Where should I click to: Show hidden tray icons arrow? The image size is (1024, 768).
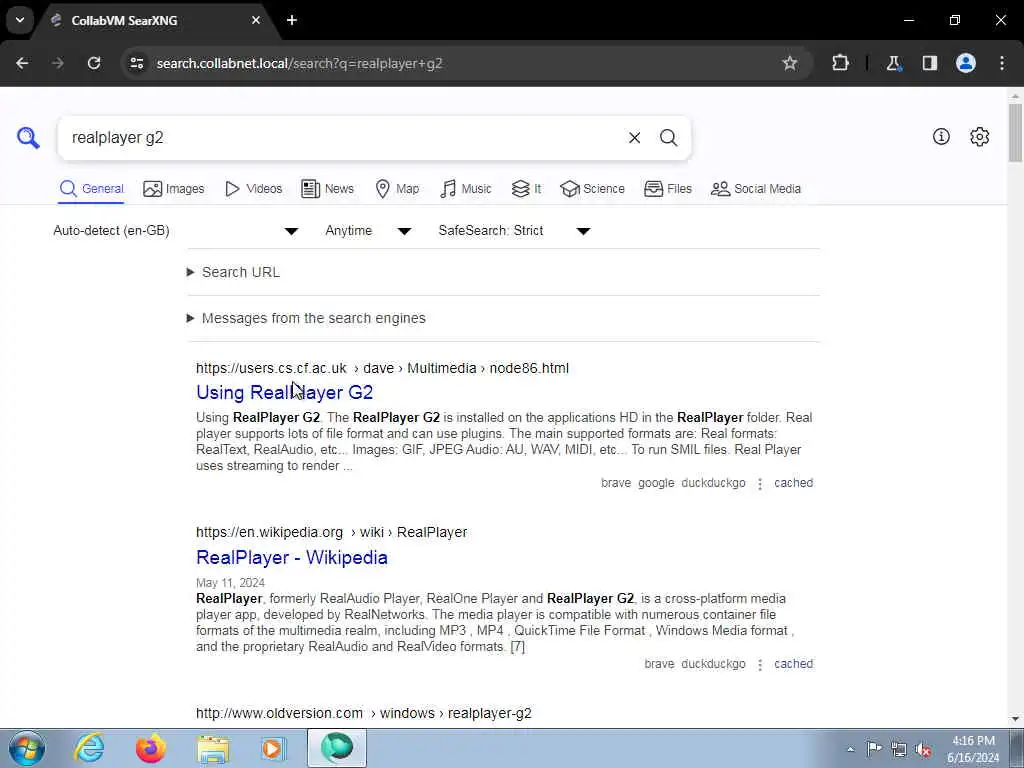(x=850, y=749)
